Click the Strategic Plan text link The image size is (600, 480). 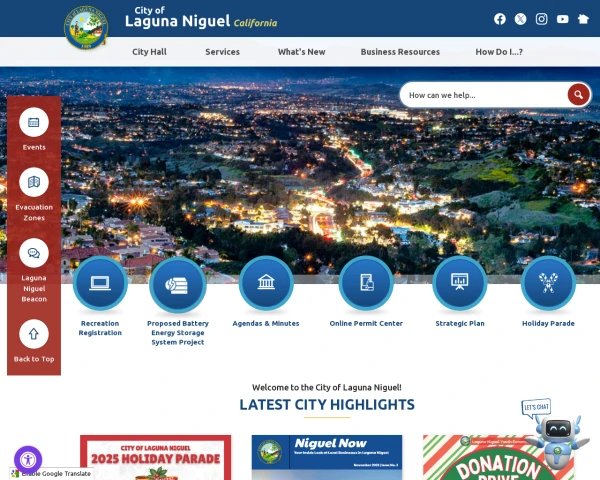tap(460, 323)
